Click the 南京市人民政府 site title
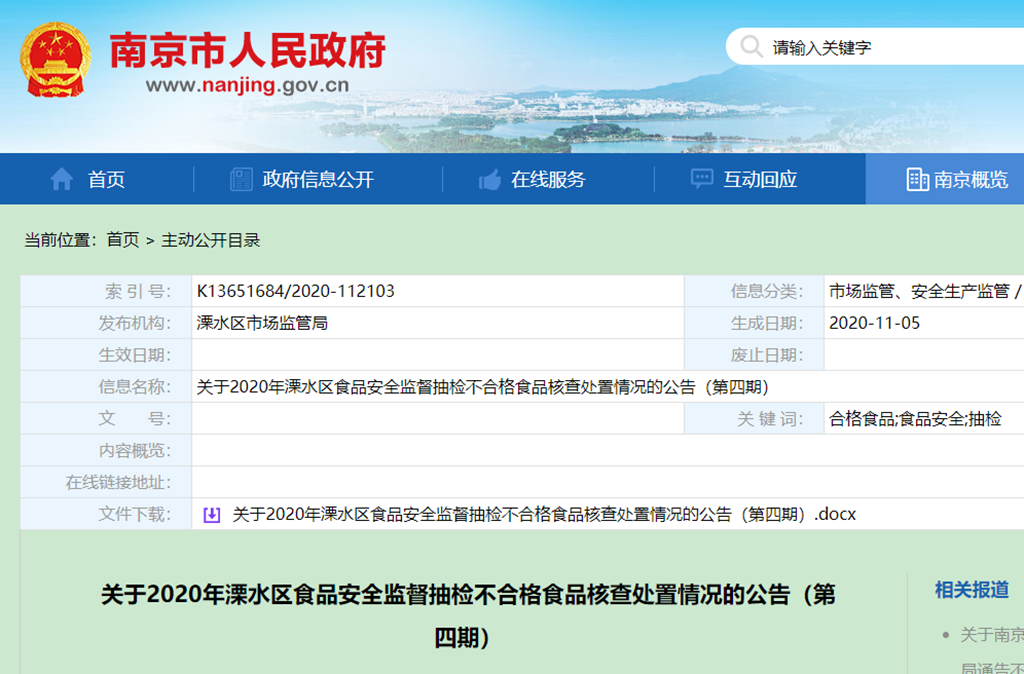This screenshot has height=674, width=1024. (247, 50)
